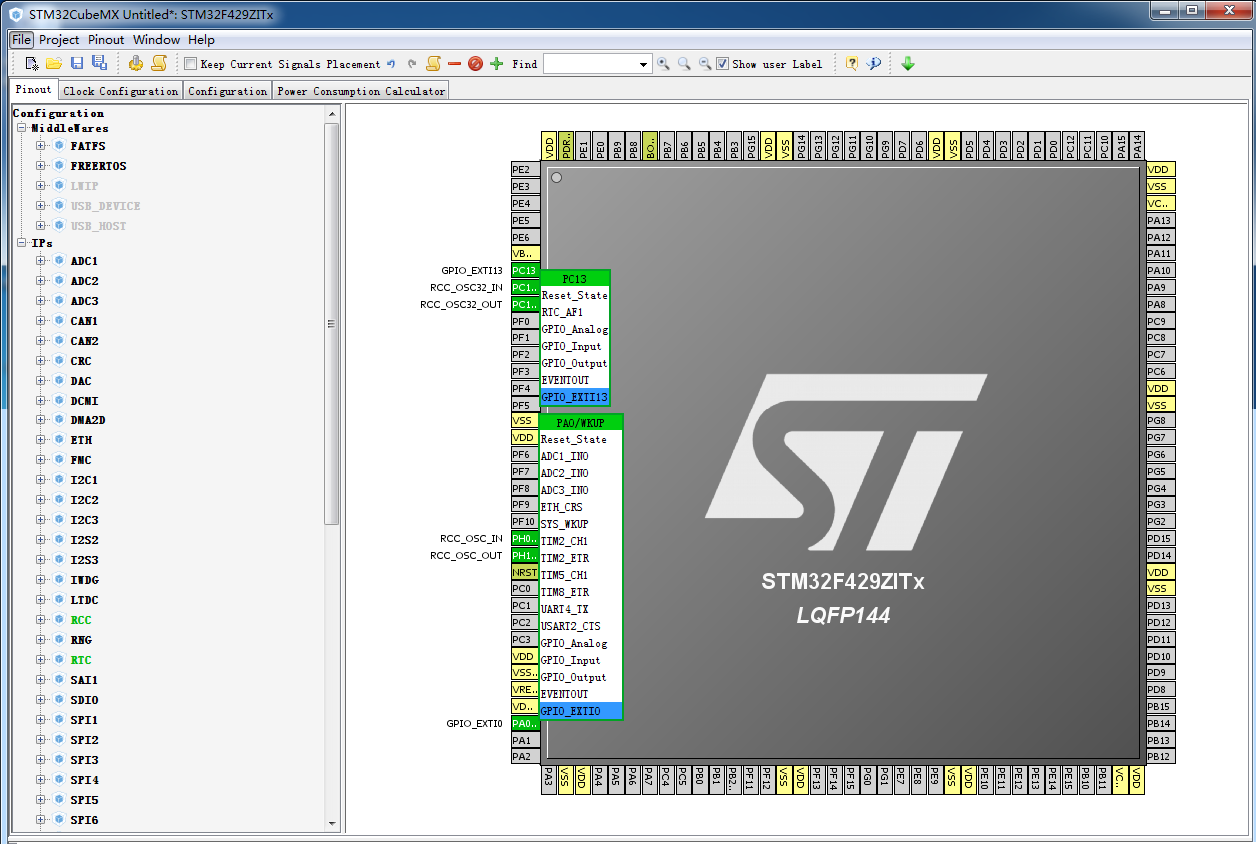Image resolution: width=1256 pixels, height=844 pixels.
Task: Click the Save Project disk icon
Action: pyautogui.click(x=77, y=64)
